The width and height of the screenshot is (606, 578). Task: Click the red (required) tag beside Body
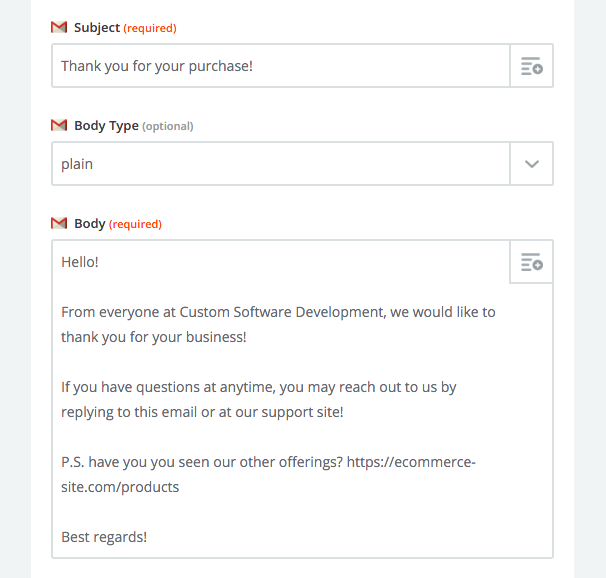click(x=135, y=224)
